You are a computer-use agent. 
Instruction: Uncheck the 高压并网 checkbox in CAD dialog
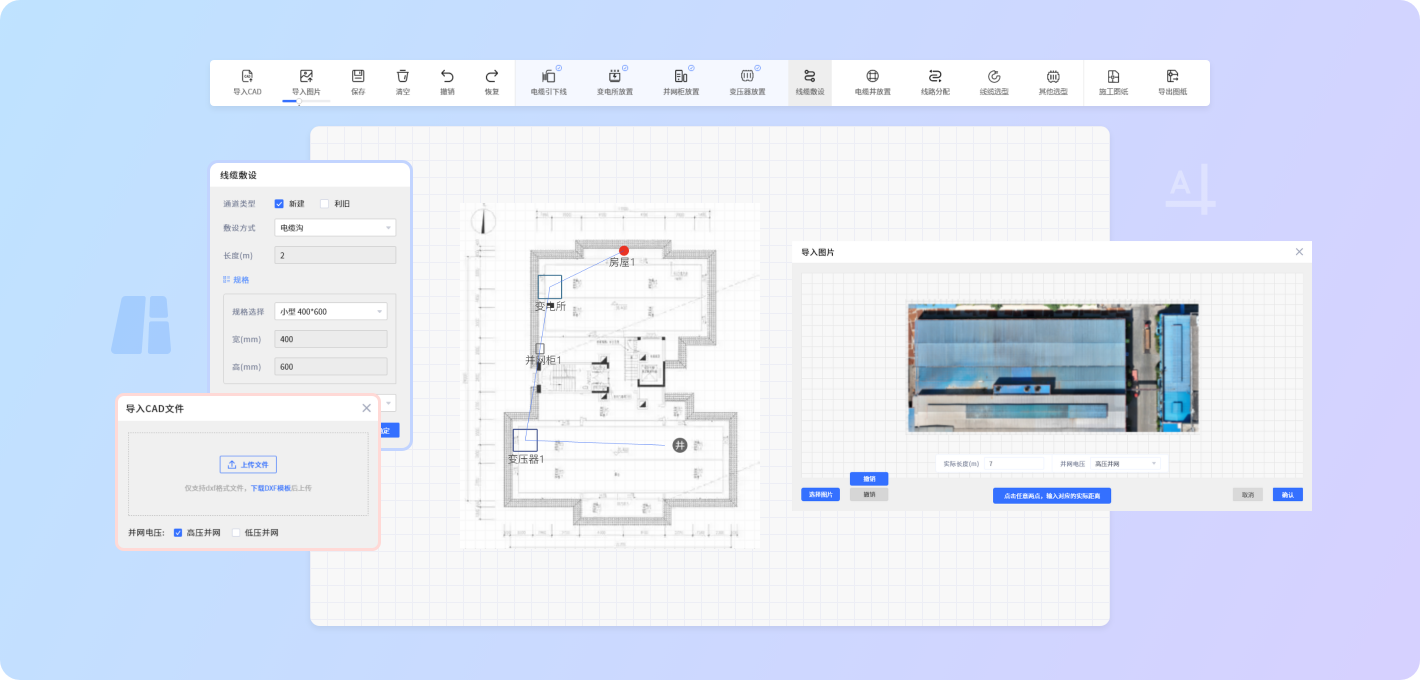point(178,533)
